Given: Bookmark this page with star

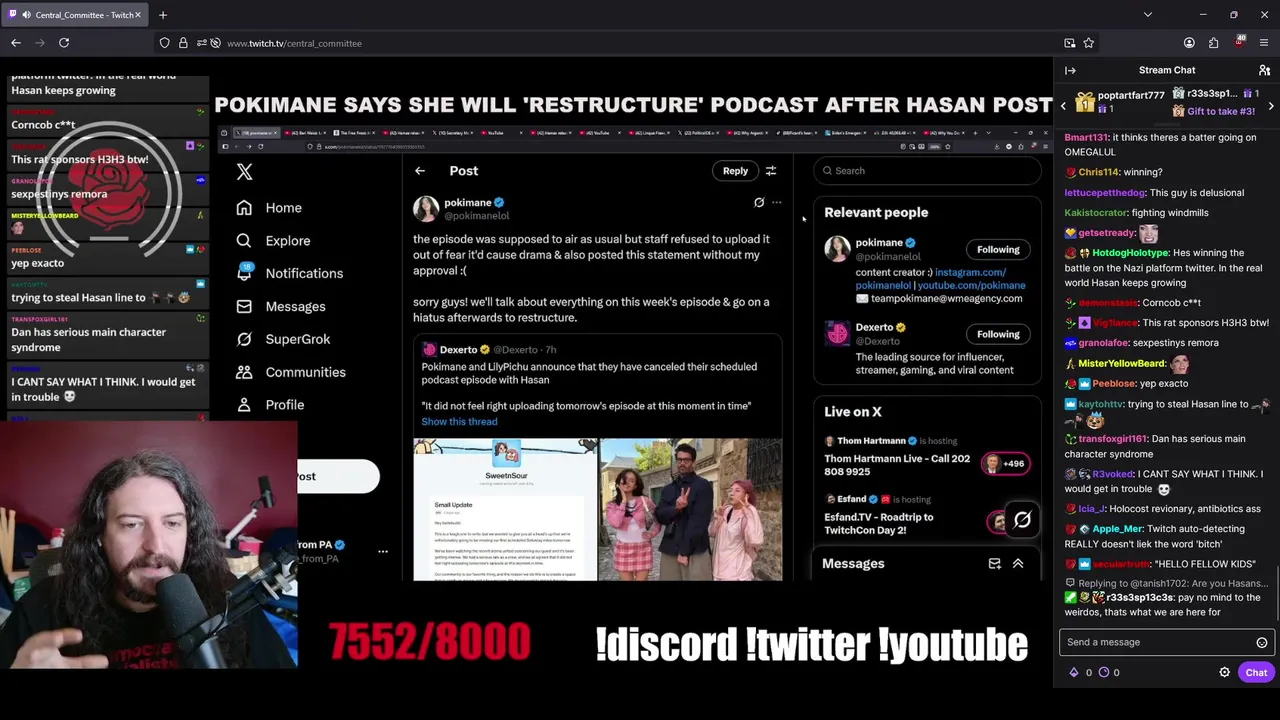Looking at the screenshot, I should point(1089,43).
